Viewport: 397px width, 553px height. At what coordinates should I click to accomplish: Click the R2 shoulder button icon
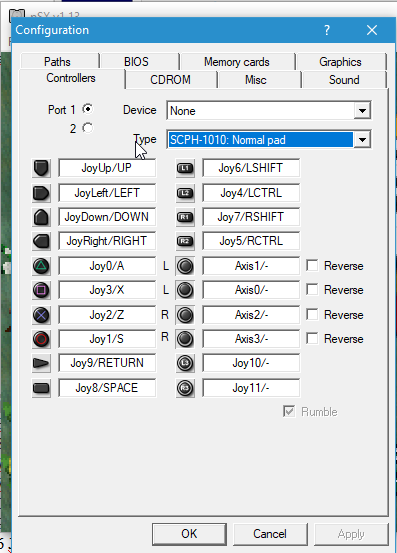pos(185,241)
